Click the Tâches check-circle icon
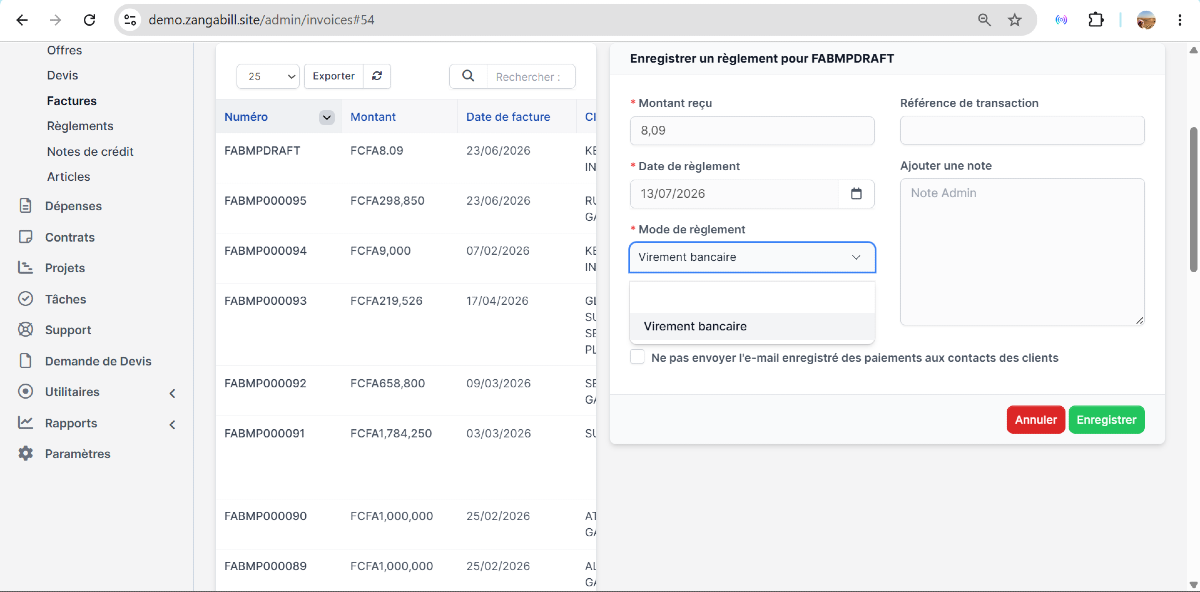This screenshot has width=1200, height=592. [x=26, y=299]
